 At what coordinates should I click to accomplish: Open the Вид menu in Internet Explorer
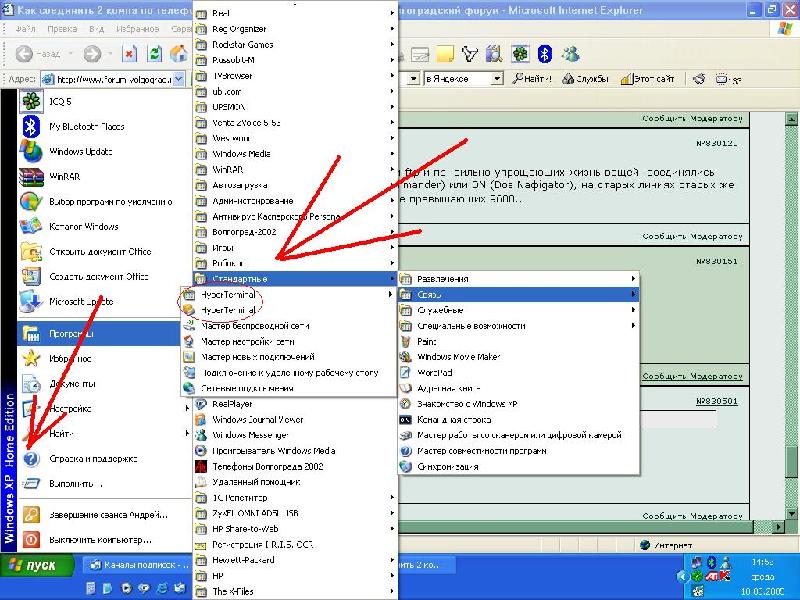[x=96, y=29]
